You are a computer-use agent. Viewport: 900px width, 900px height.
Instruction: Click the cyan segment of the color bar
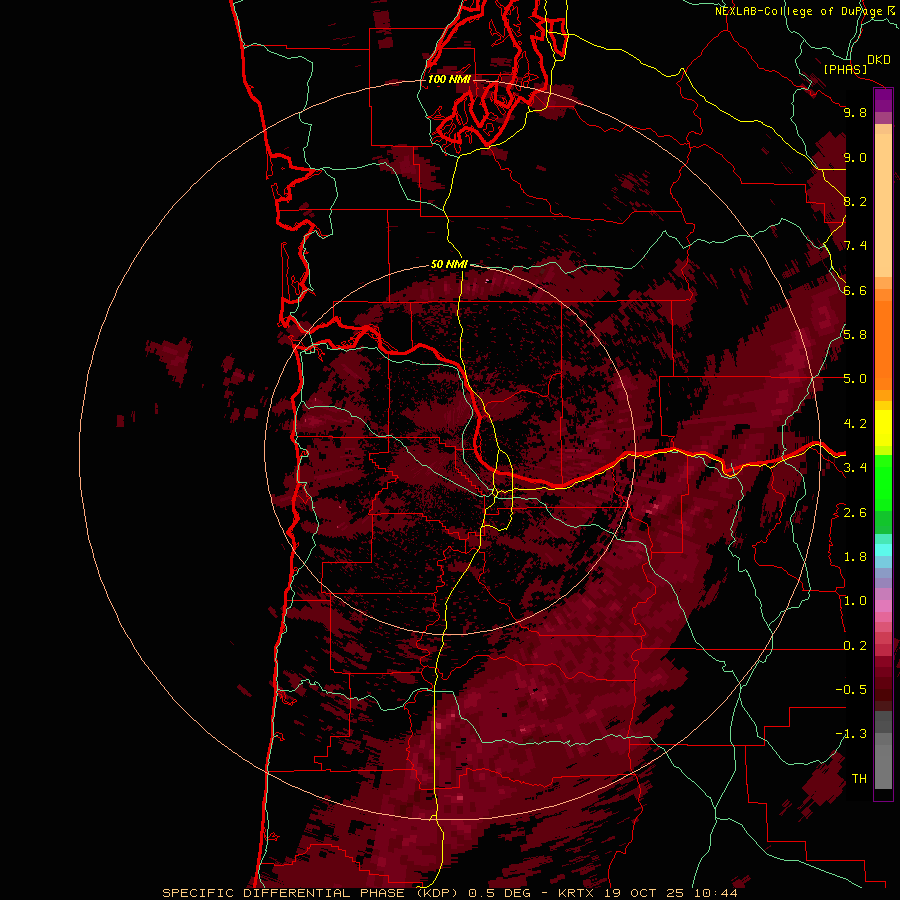click(x=883, y=549)
